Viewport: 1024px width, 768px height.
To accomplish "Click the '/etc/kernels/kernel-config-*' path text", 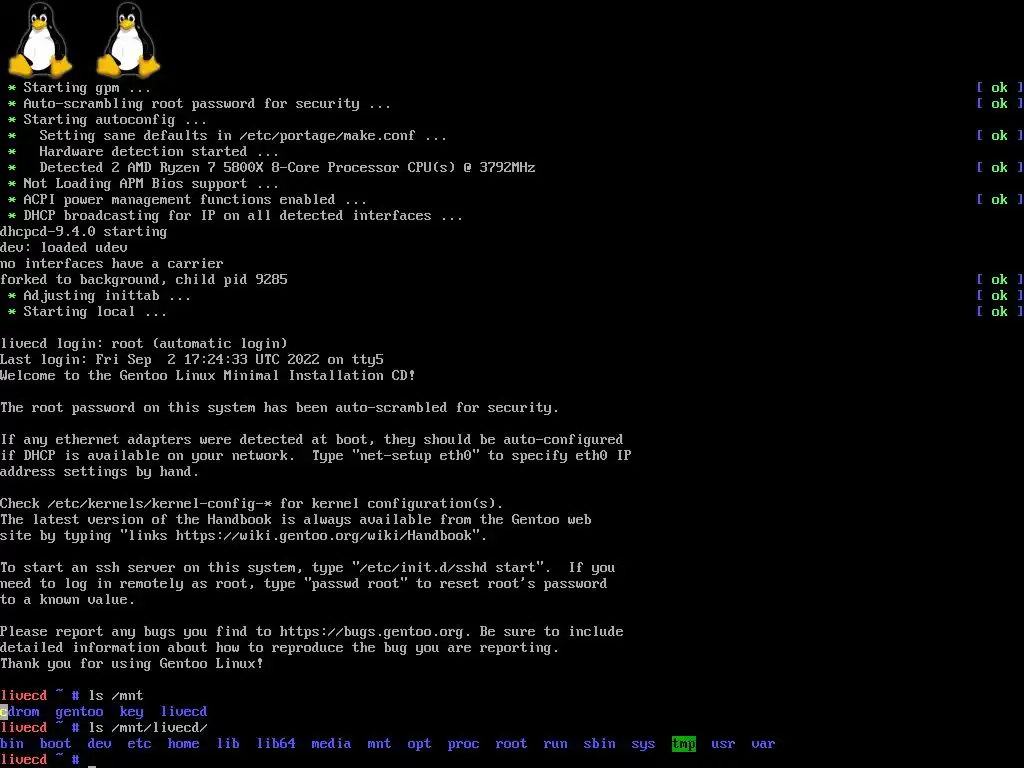I will 160,504.
